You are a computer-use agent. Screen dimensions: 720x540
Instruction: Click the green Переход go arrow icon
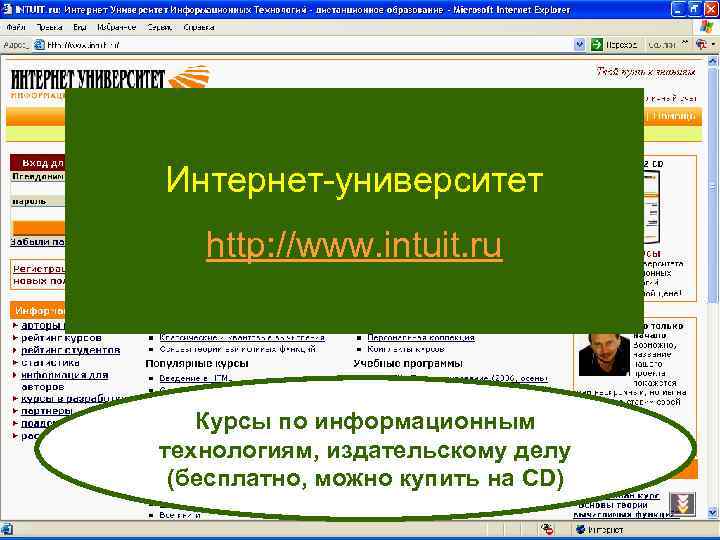tap(596, 45)
